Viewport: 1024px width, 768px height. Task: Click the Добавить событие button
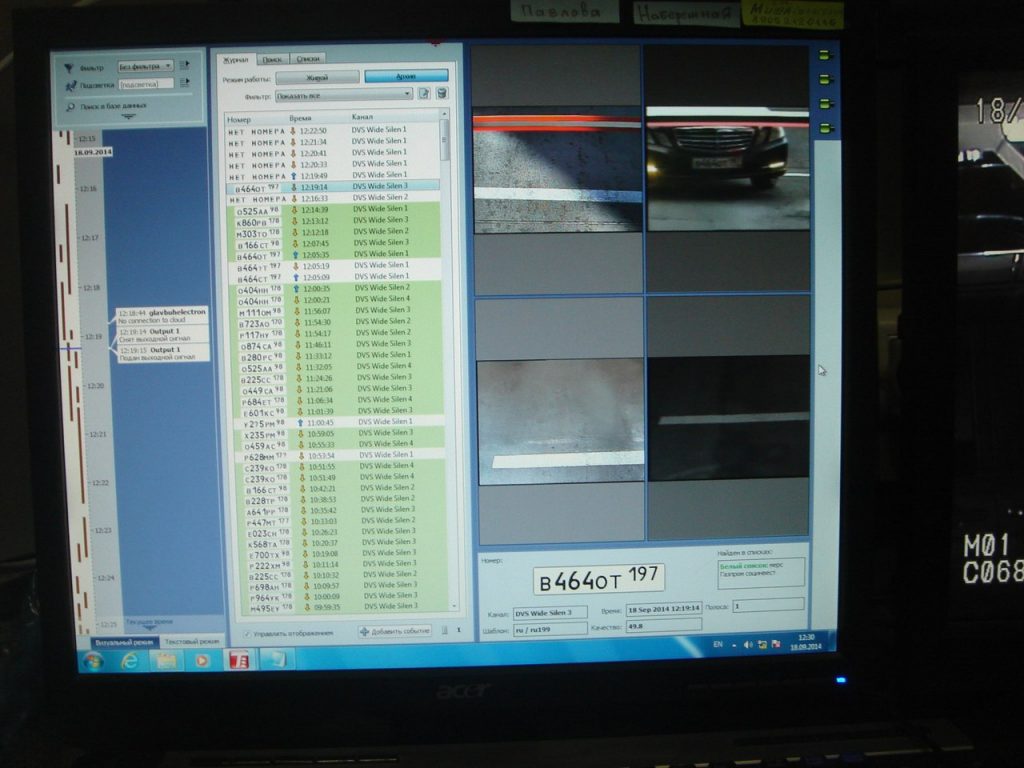[395, 631]
